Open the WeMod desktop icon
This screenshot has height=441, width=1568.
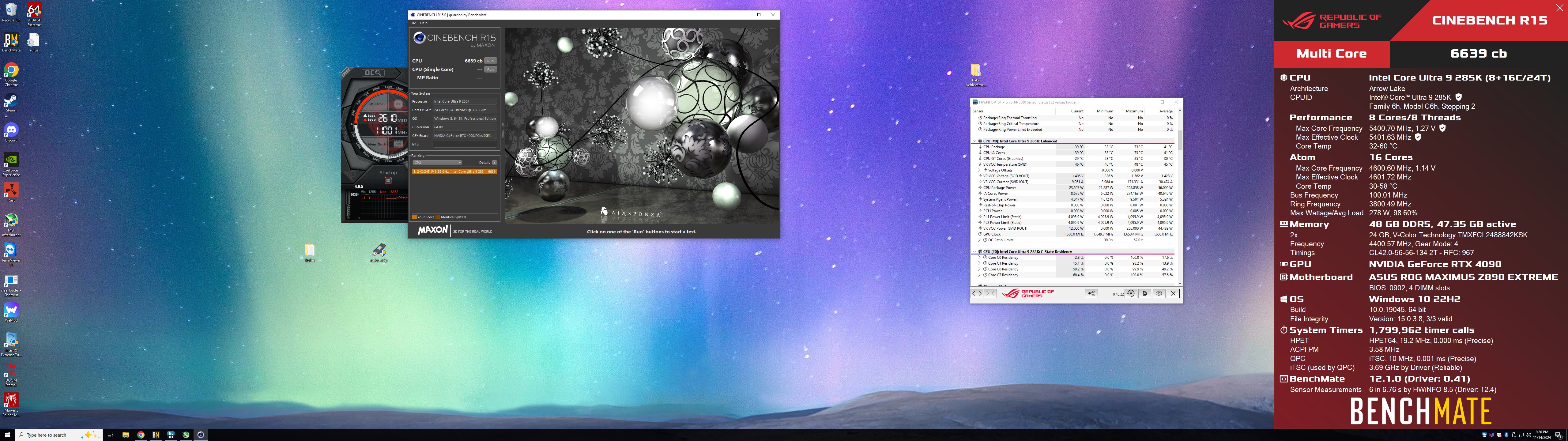tap(11, 312)
